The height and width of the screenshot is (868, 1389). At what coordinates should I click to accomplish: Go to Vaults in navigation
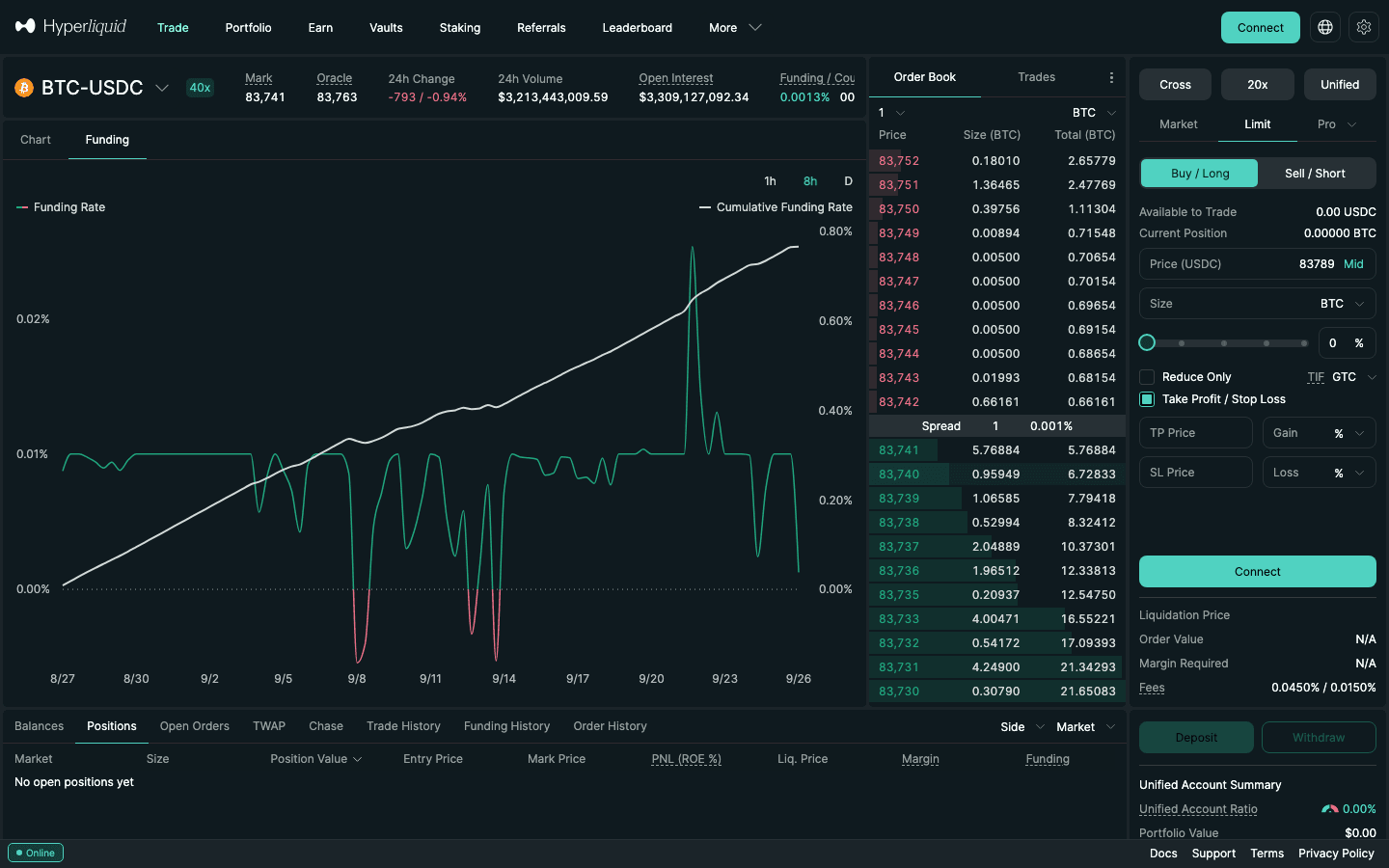(x=386, y=28)
